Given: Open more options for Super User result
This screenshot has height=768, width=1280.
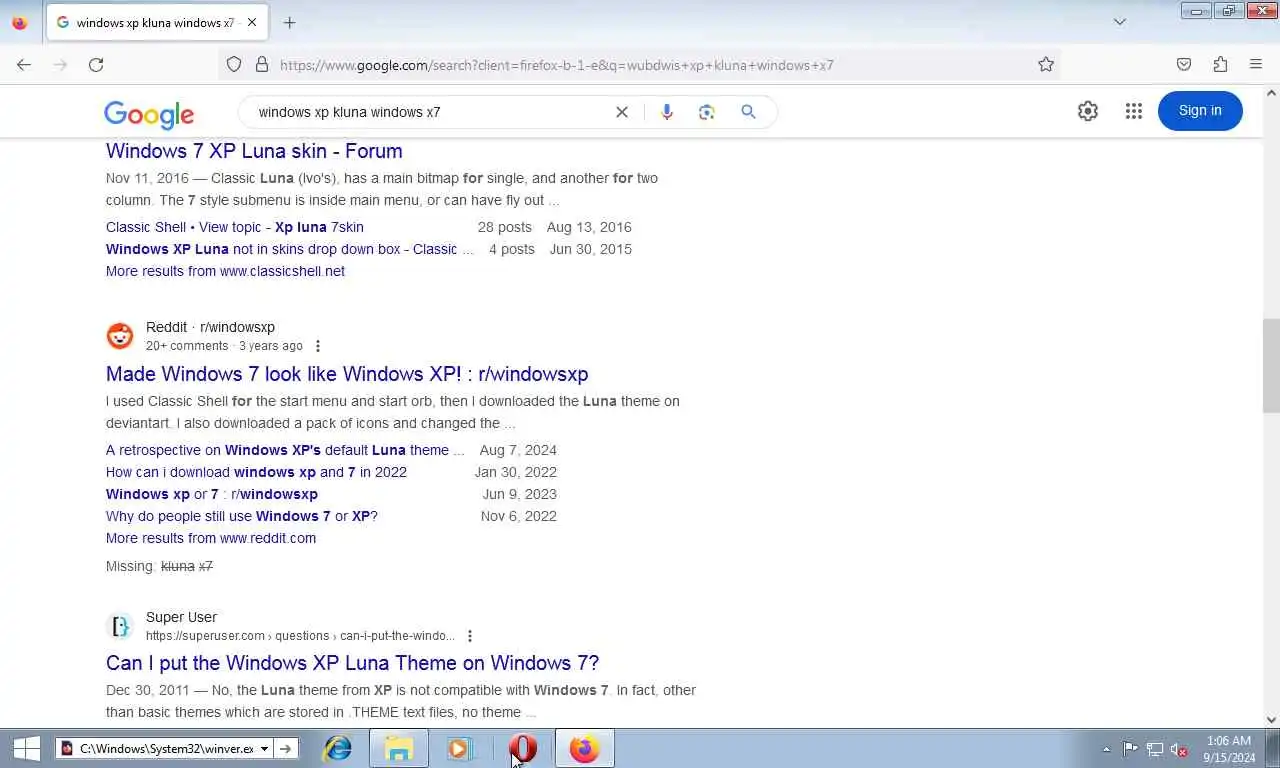Looking at the screenshot, I should coord(470,636).
